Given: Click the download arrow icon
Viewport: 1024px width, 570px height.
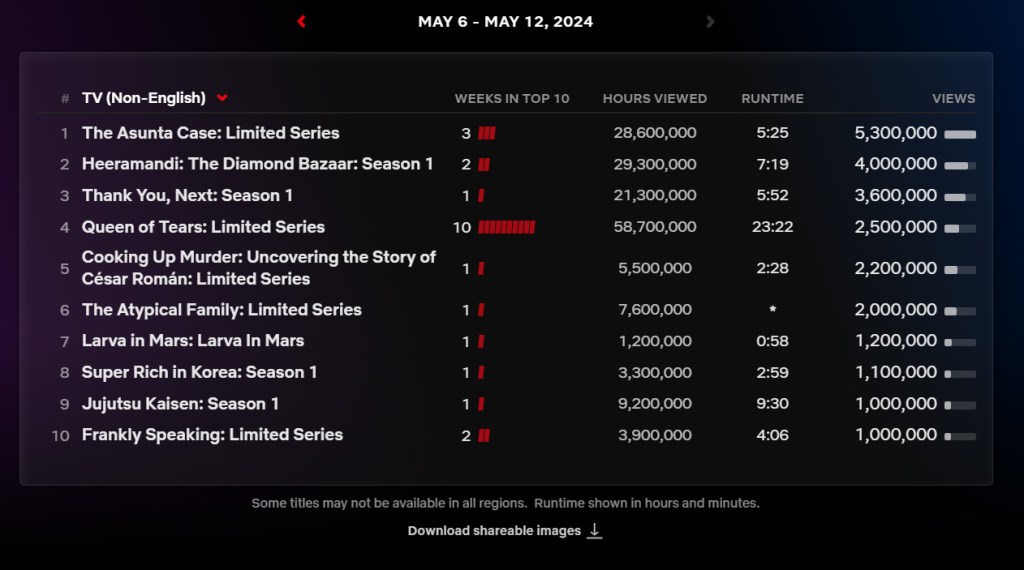Looking at the screenshot, I should coord(594,531).
